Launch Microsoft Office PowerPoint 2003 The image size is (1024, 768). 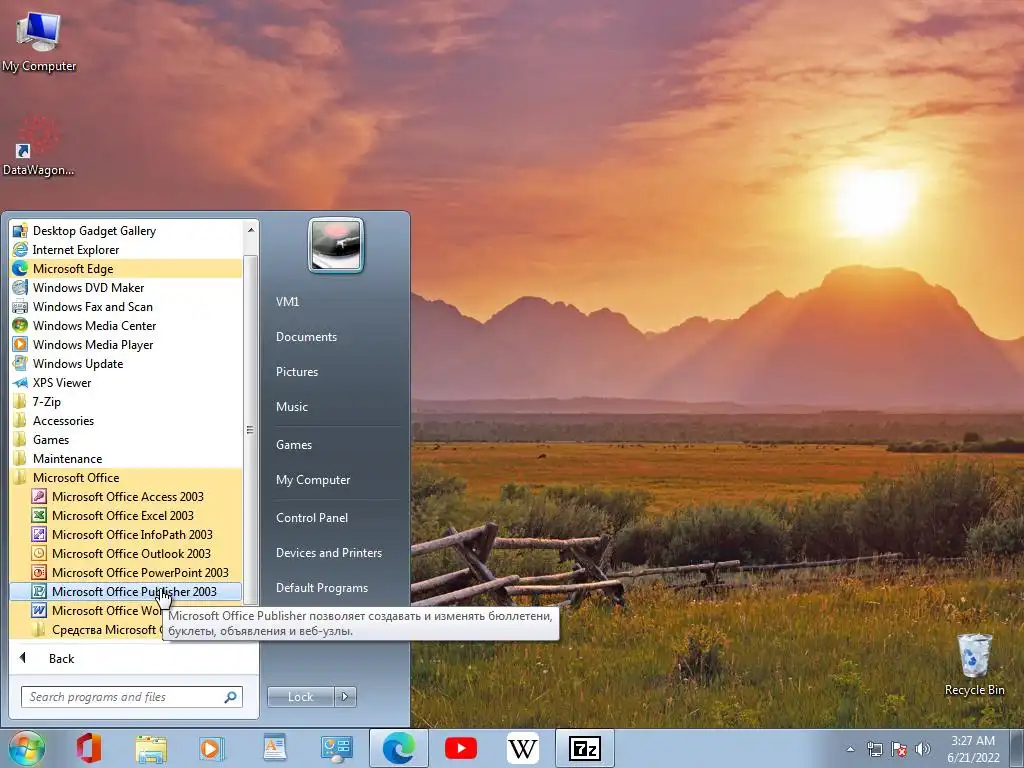126,572
